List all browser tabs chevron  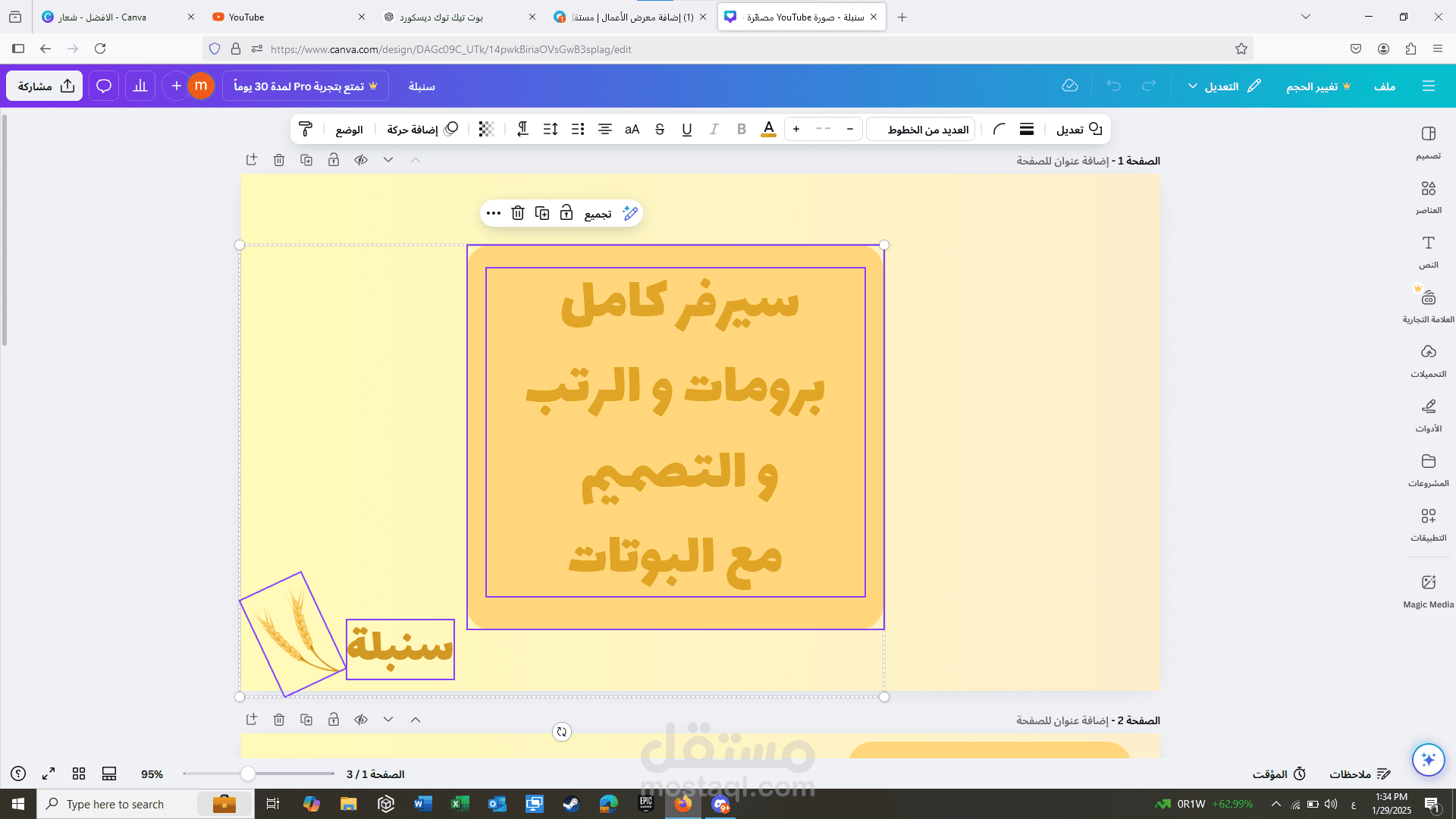(x=1305, y=17)
